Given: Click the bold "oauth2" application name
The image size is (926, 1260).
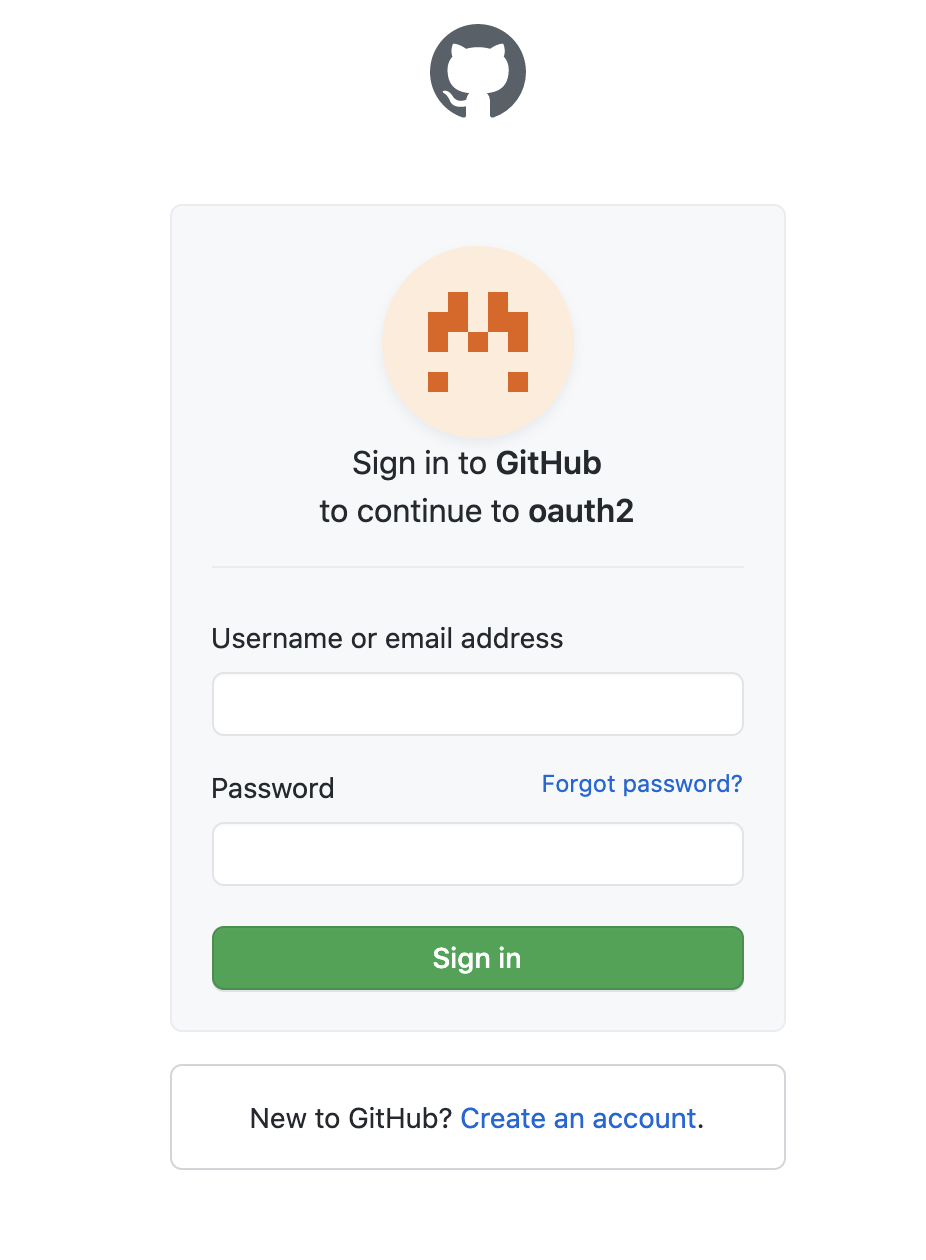Looking at the screenshot, I should pyautogui.click(x=581, y=512).
